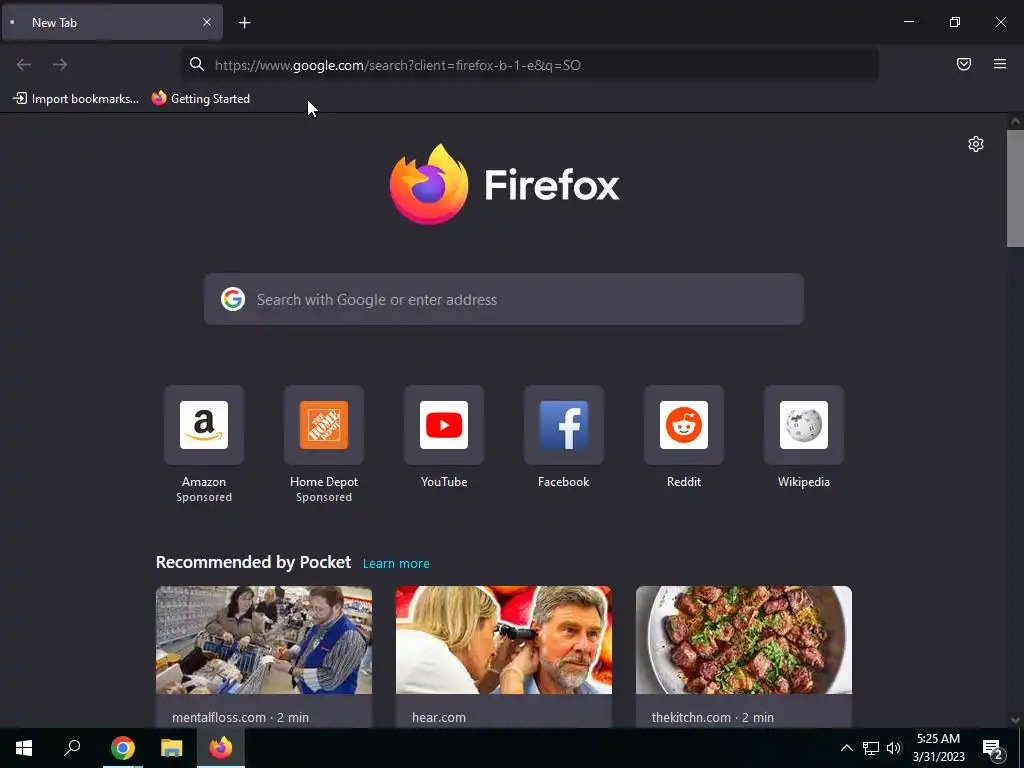1024x768 pixels.
Task: Go back using the back arrow
Action: [24, 65]
